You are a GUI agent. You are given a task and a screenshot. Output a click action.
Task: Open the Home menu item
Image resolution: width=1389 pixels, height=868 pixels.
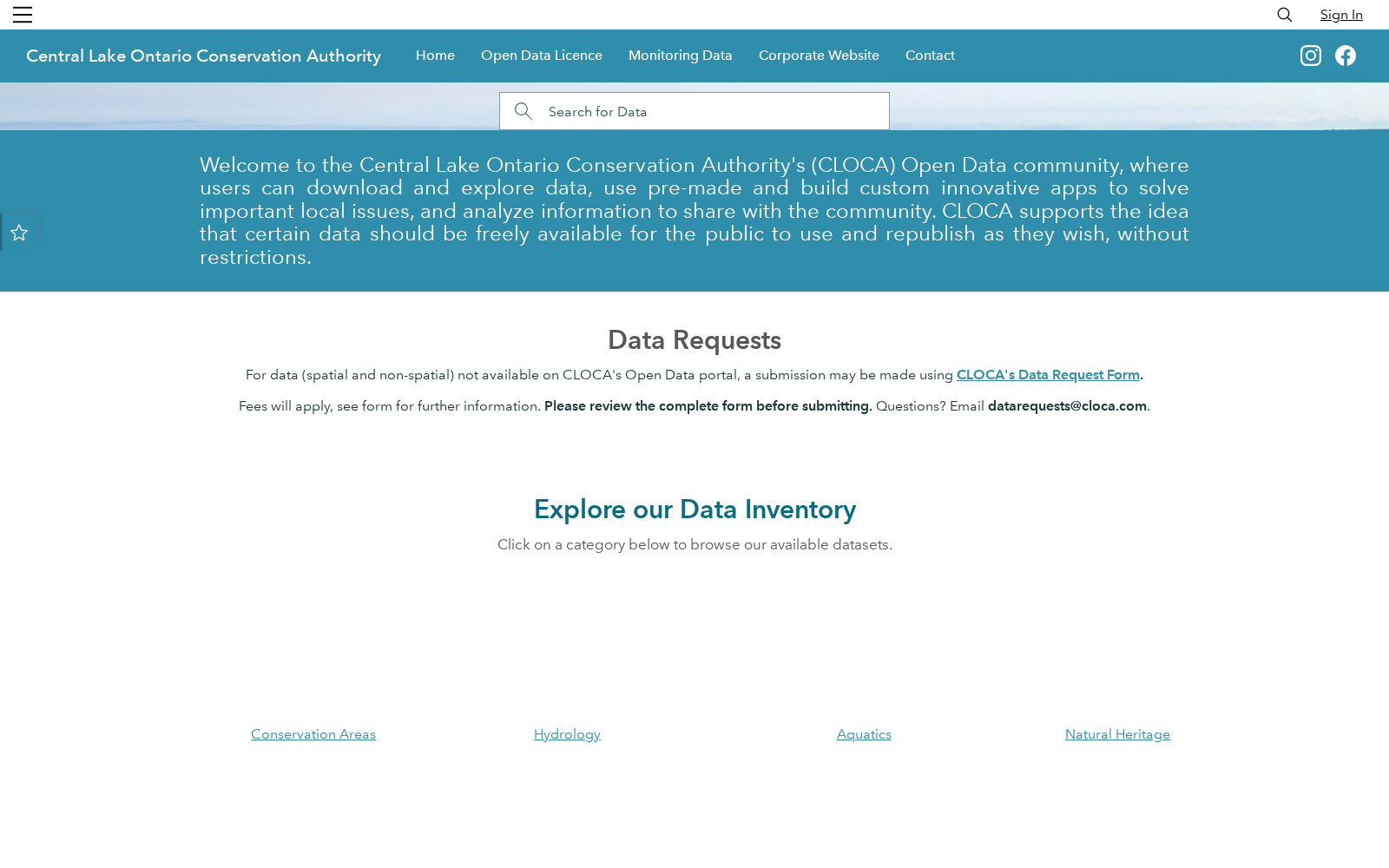(x=435, y=56)
